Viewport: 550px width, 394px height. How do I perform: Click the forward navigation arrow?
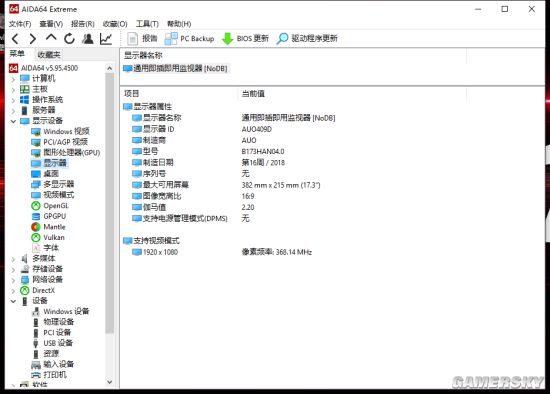pyautogui.click(x=33, y=39)
